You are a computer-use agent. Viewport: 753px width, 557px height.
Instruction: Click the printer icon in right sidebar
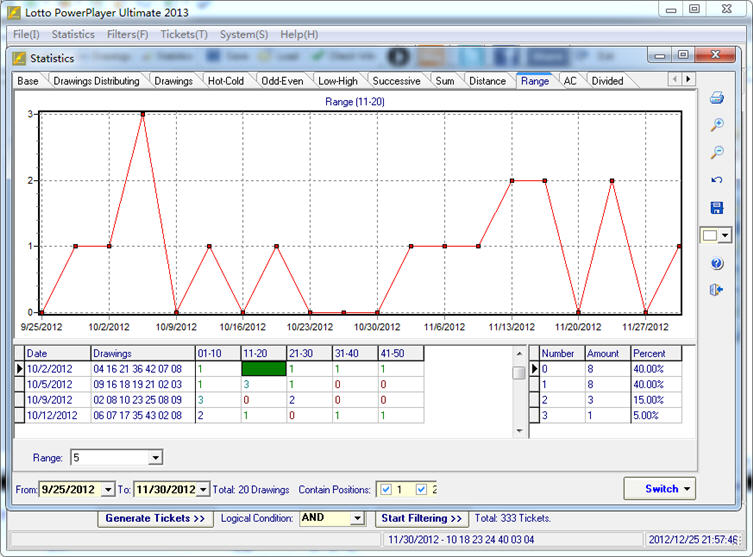(x=717, y=97)
